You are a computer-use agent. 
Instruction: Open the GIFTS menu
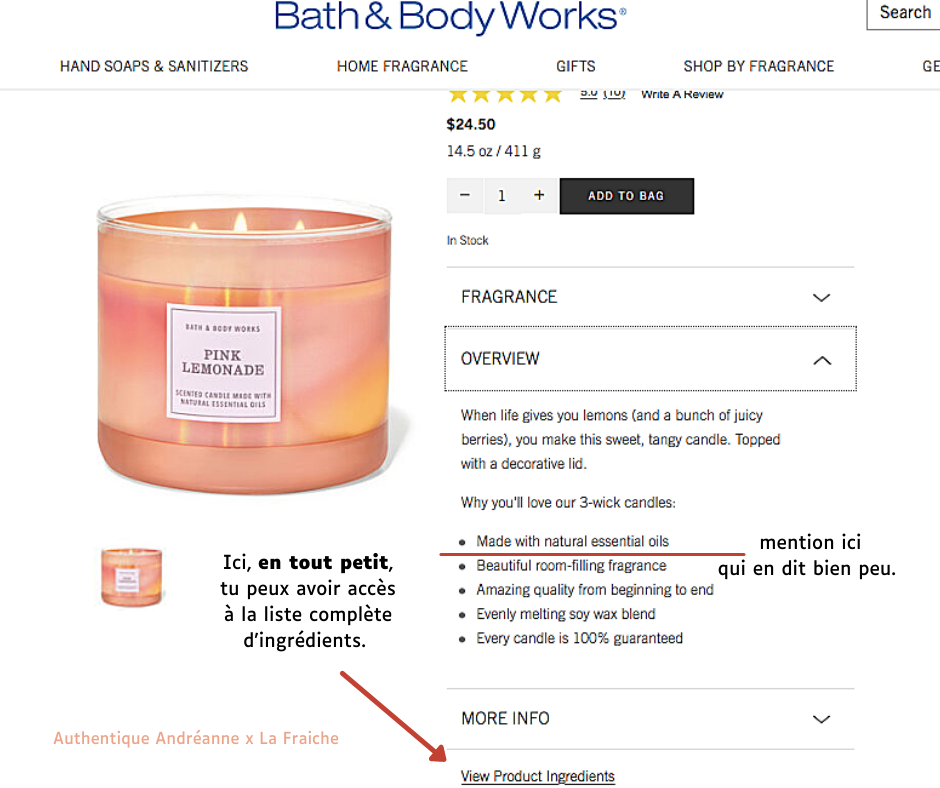click(576, 66)
